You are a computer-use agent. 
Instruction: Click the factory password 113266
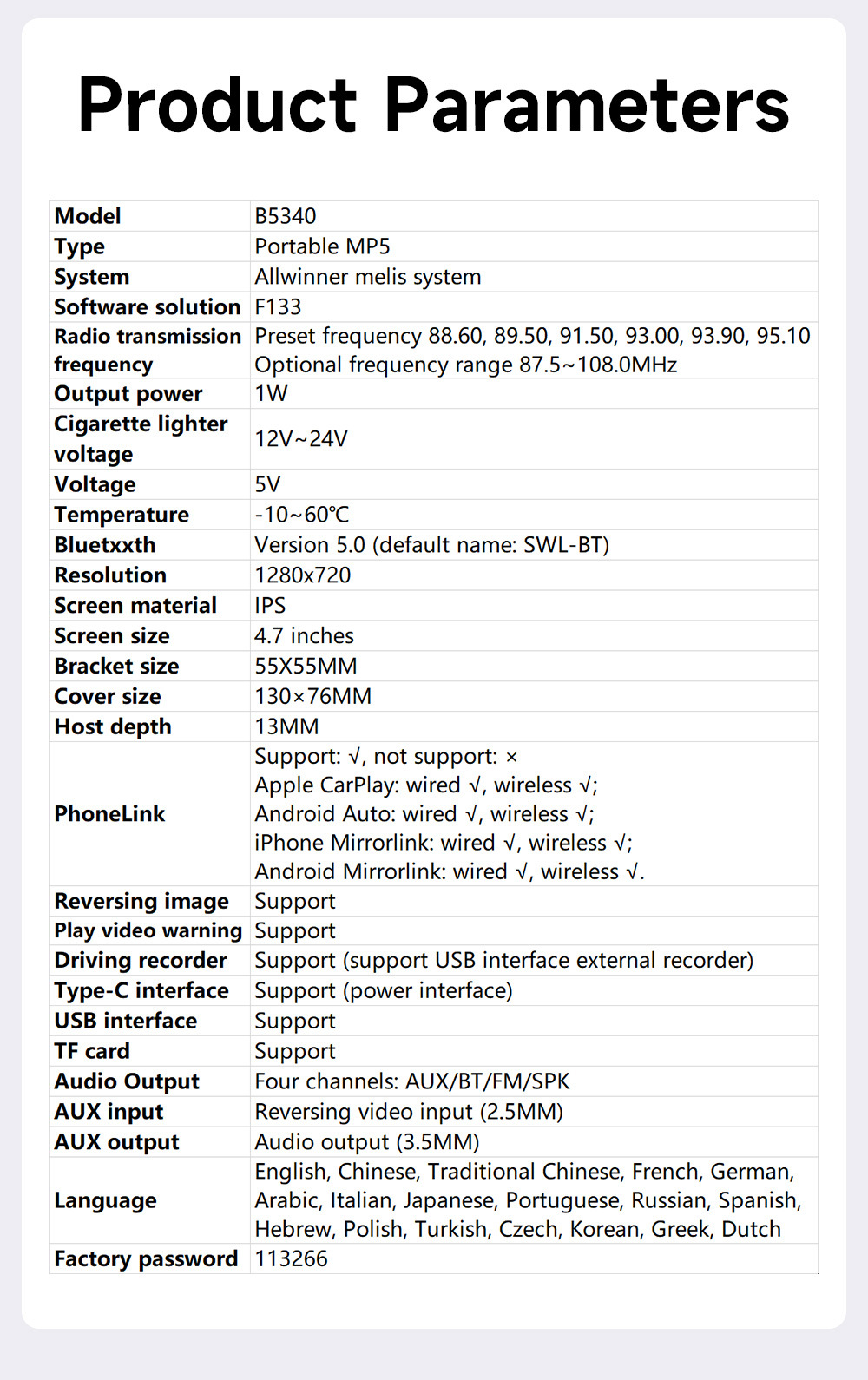tap(291, 1259)
